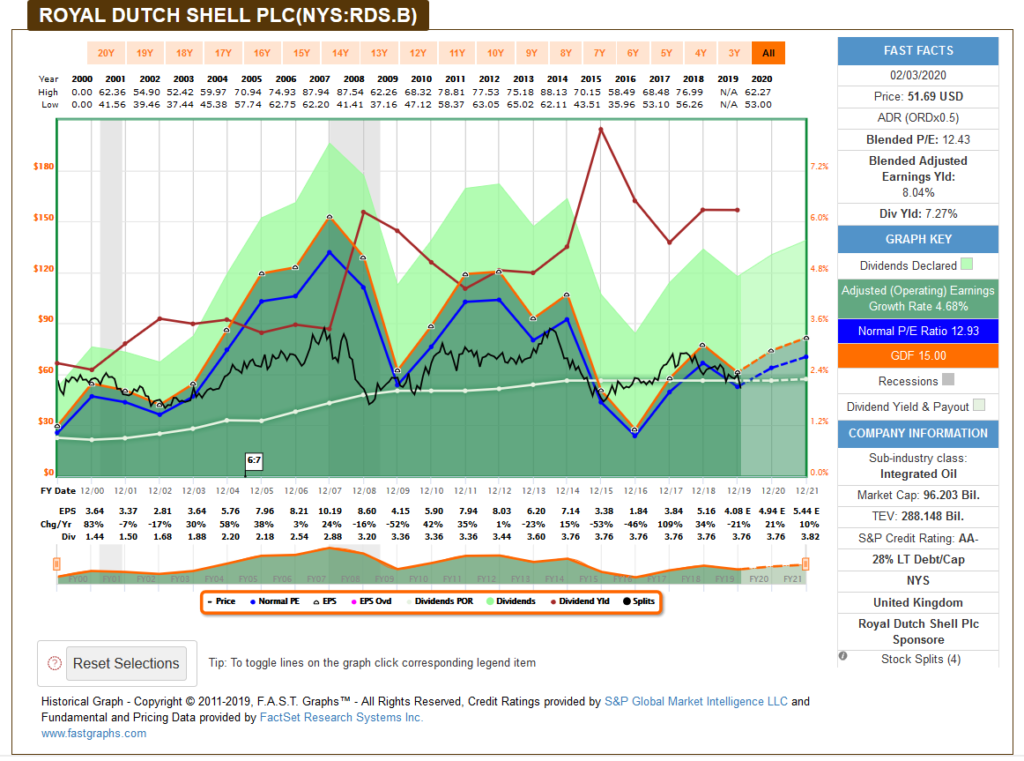Choose the 9Y time range

(x=532, y=53)
